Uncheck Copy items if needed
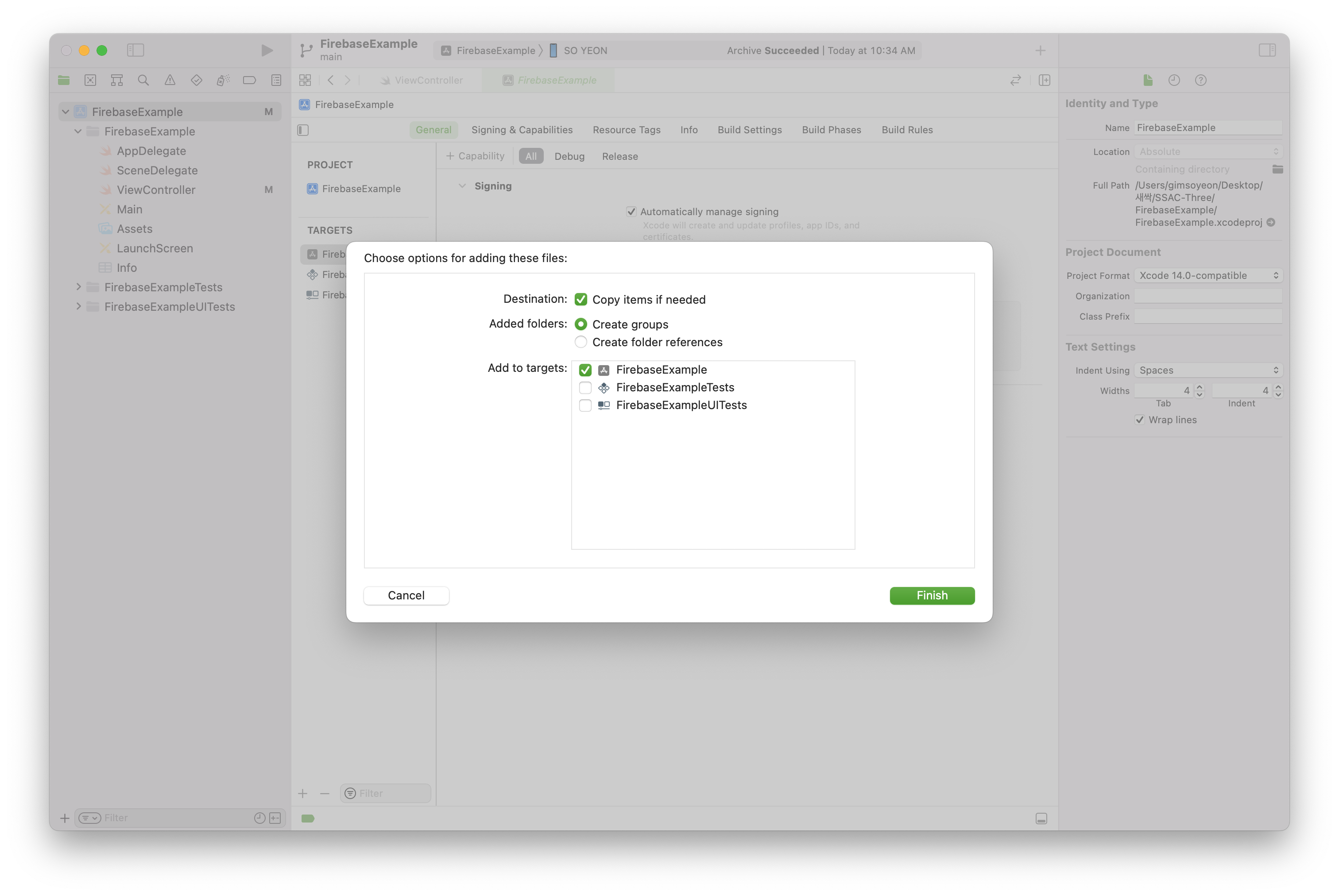The image size is (1339, 896). pos(580,299)
